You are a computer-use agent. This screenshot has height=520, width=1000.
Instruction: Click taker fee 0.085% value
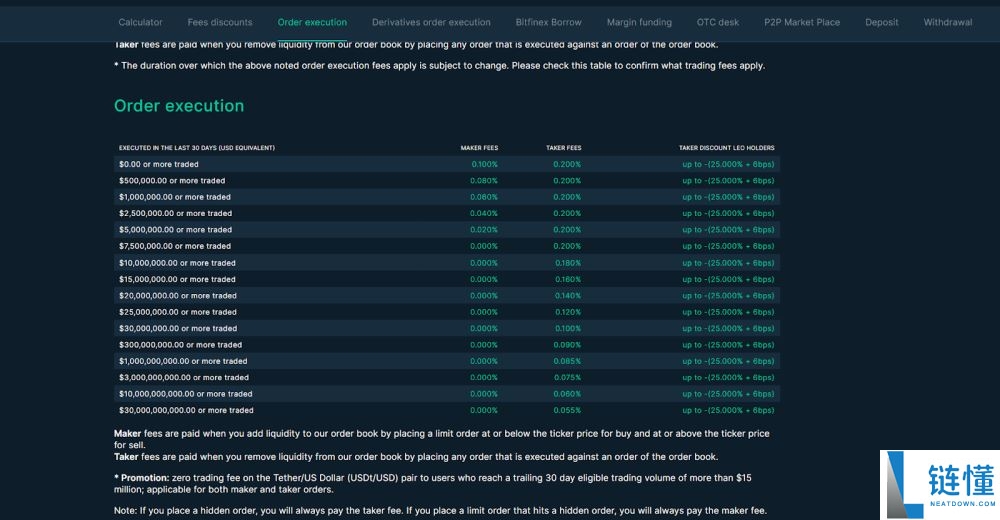click(568, 361)
